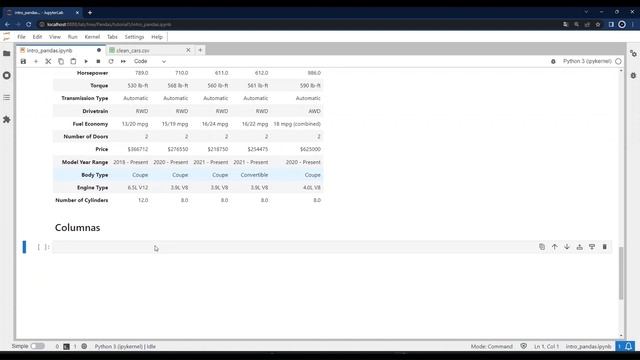This screenshot has width=640, height=360.
Task: Toggle the Simple interface mode switch
Action: click(x=38, y=346)
